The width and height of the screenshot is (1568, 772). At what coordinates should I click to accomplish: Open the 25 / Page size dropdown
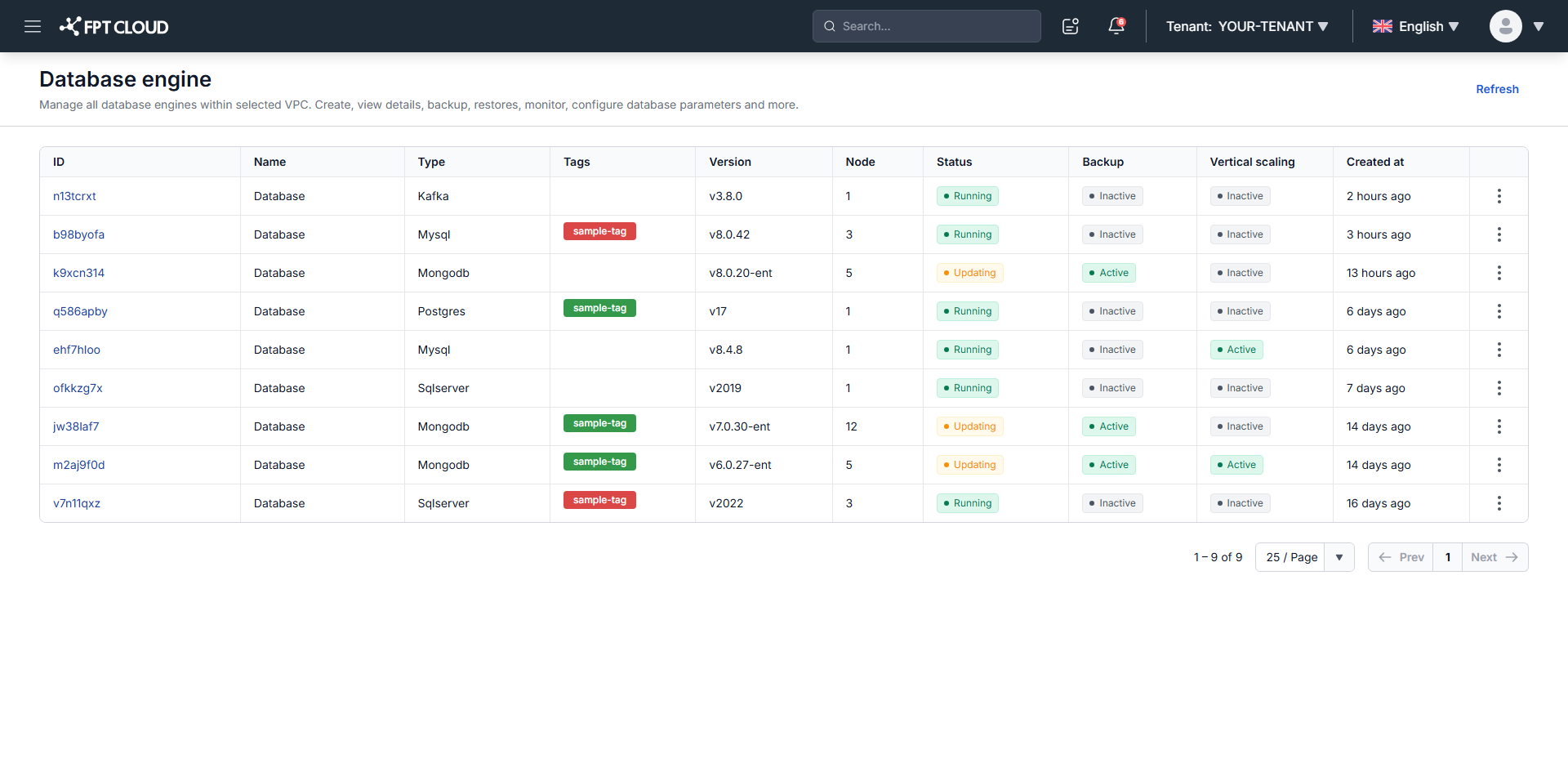(x=1304, y=557)
